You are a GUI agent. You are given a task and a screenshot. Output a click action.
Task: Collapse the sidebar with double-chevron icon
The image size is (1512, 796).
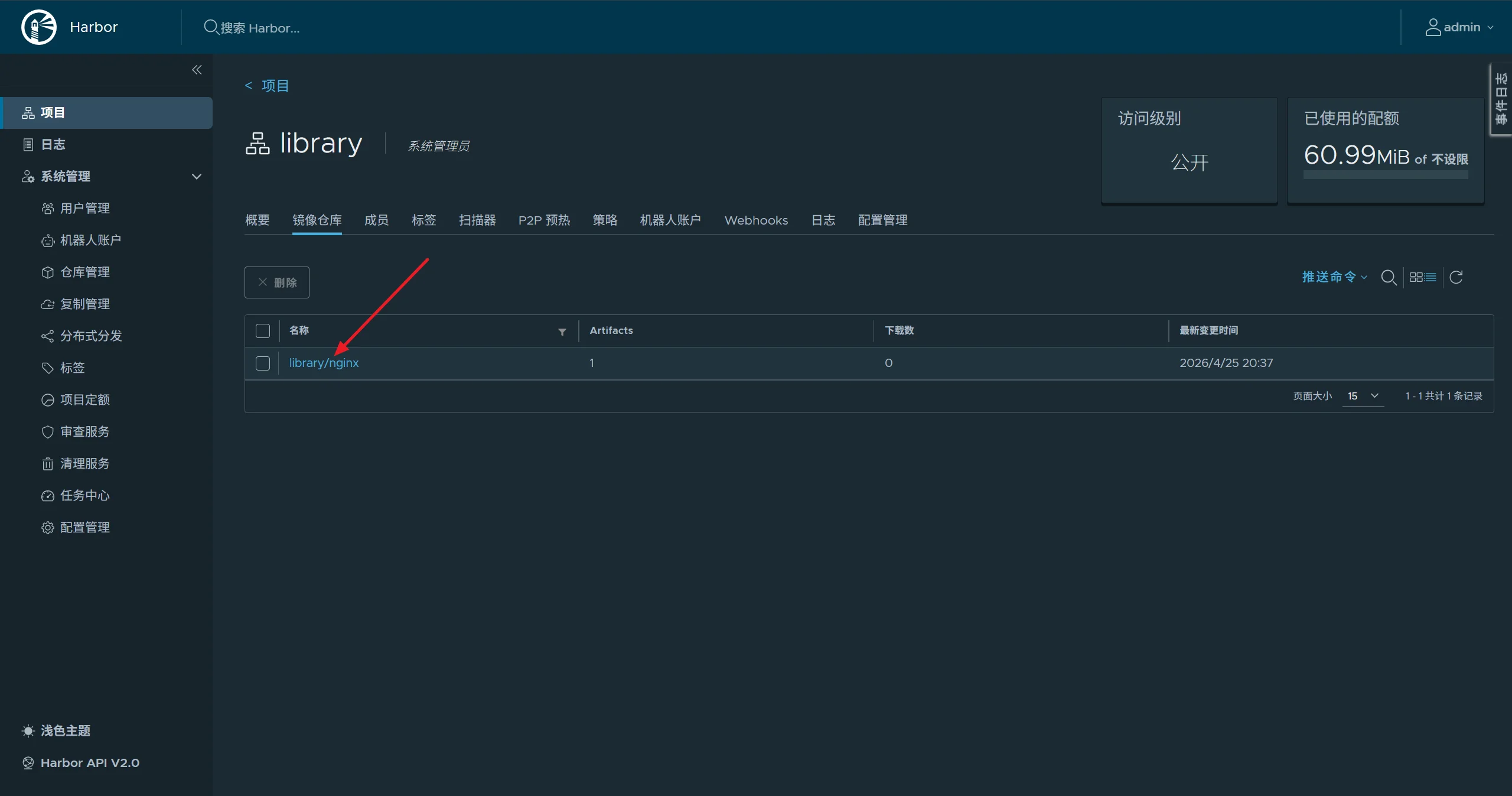point(197,70)
